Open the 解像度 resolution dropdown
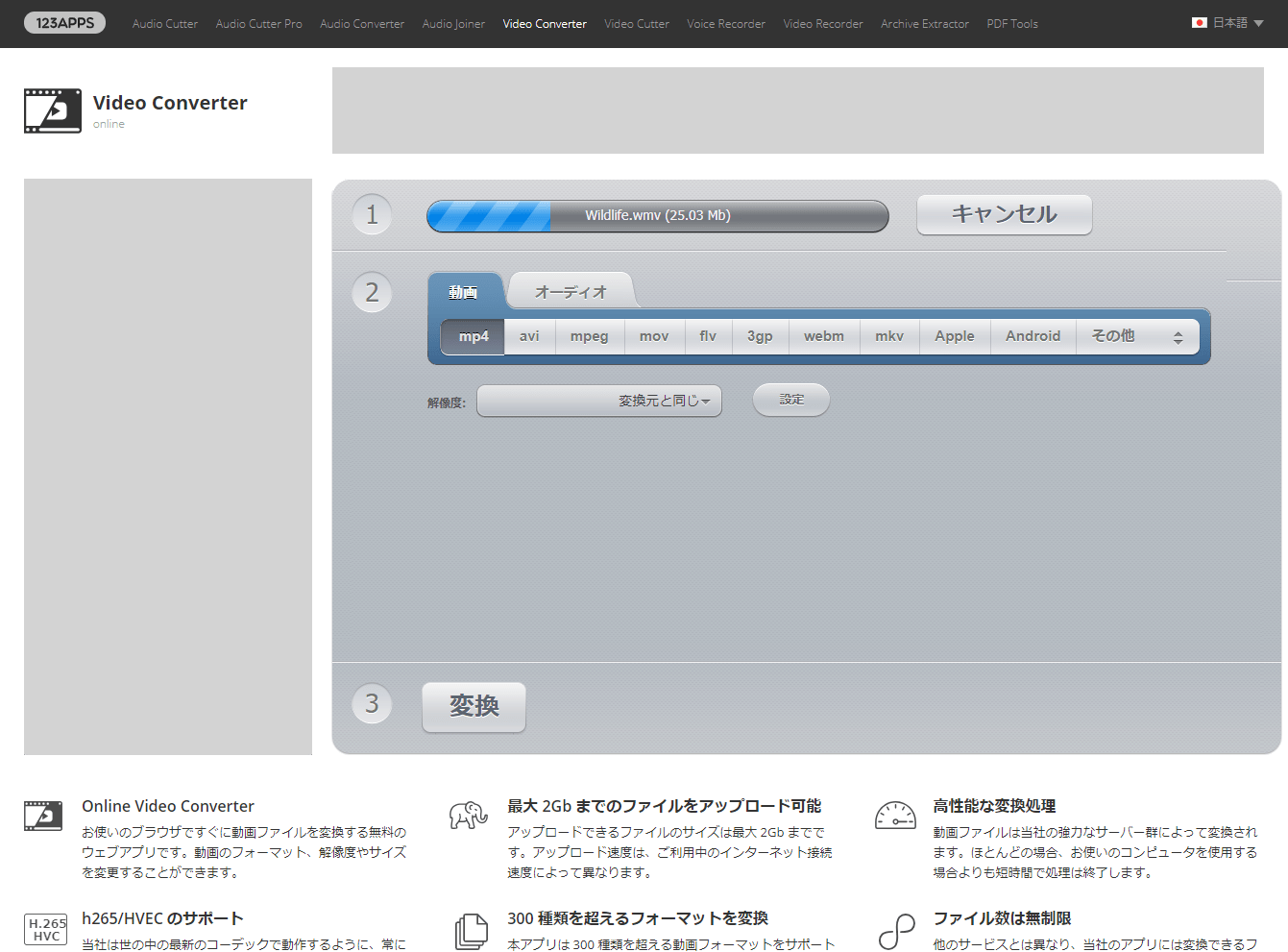 (599, 401)
